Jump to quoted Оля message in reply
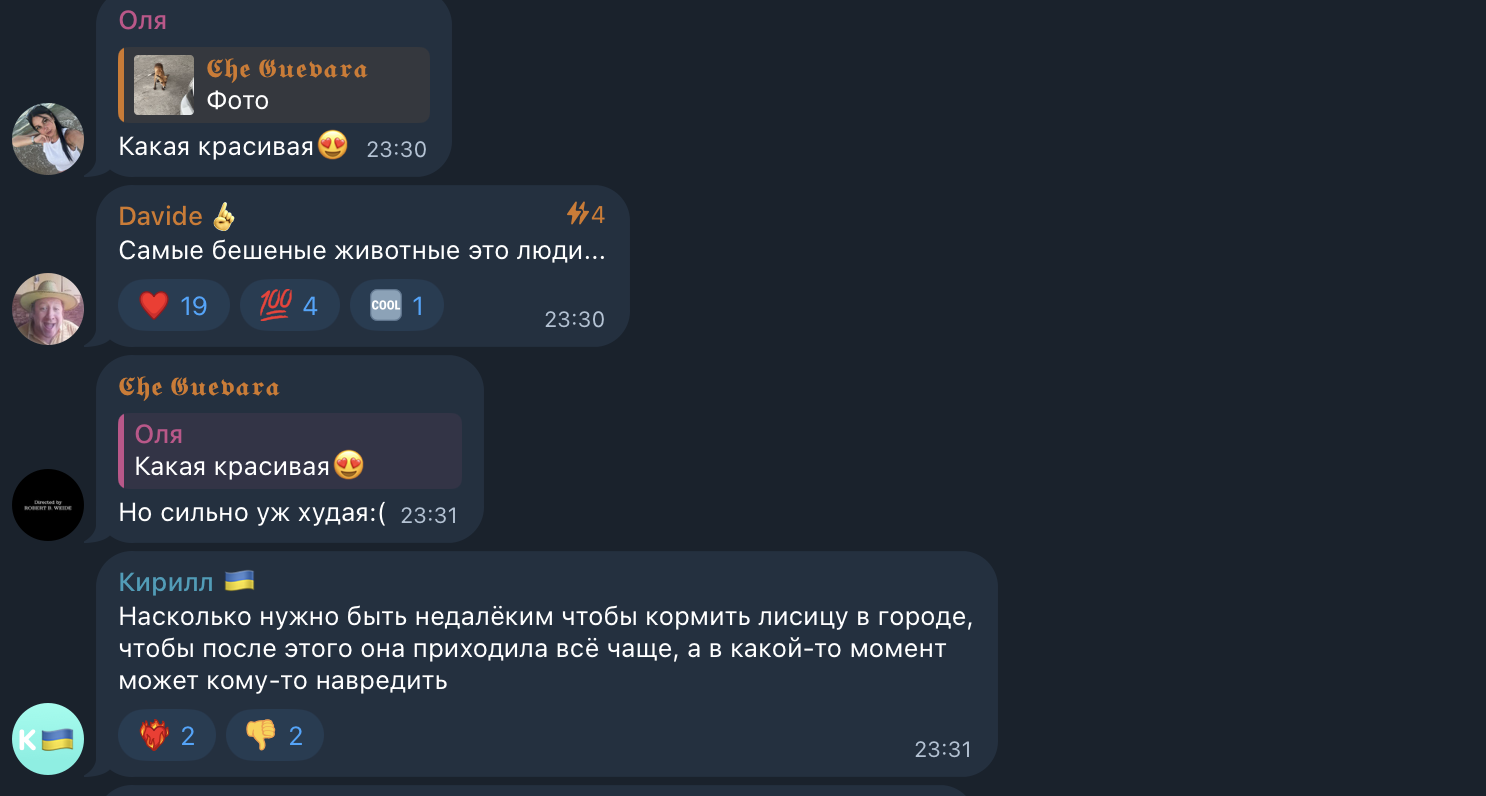This screenshot has height=796, width=1486. click(x=290, y=451)
